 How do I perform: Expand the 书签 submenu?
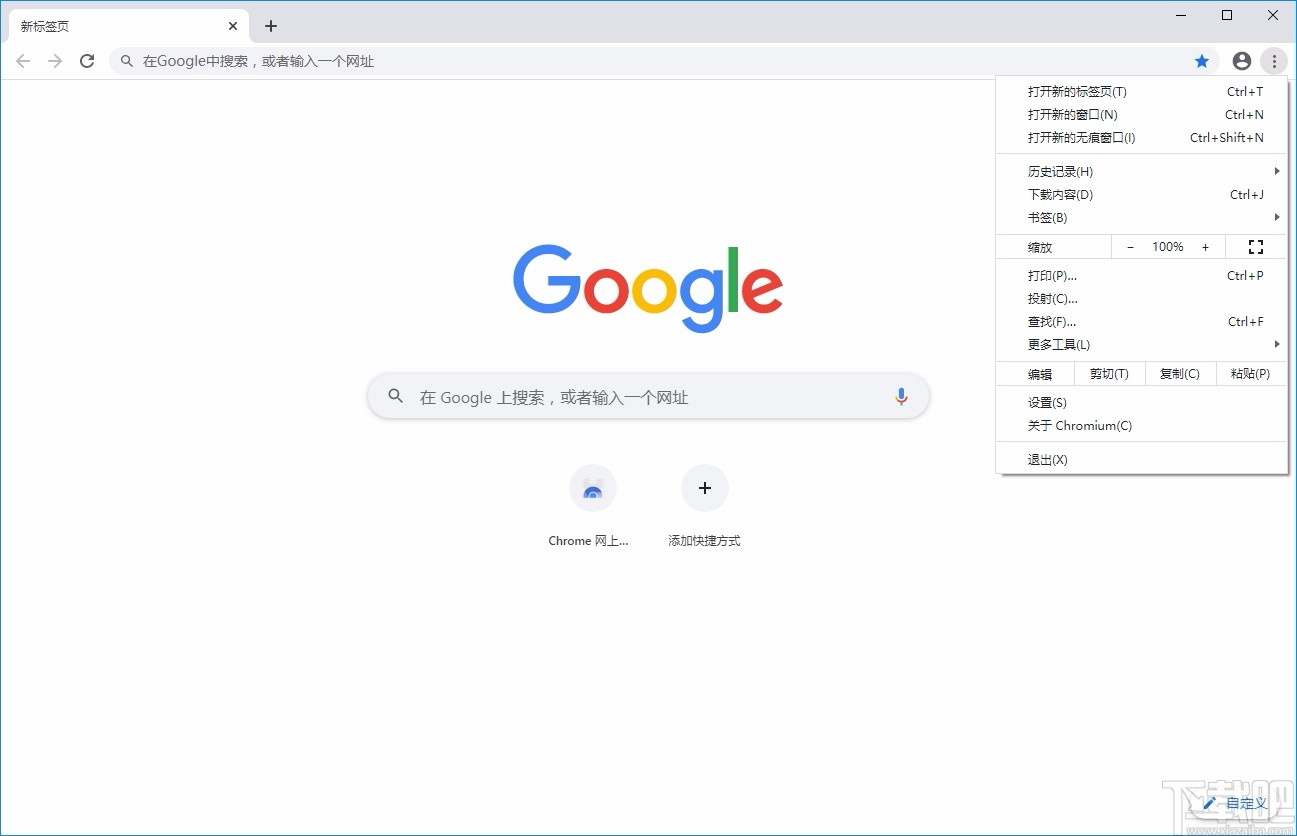[x=1047, y=217]
